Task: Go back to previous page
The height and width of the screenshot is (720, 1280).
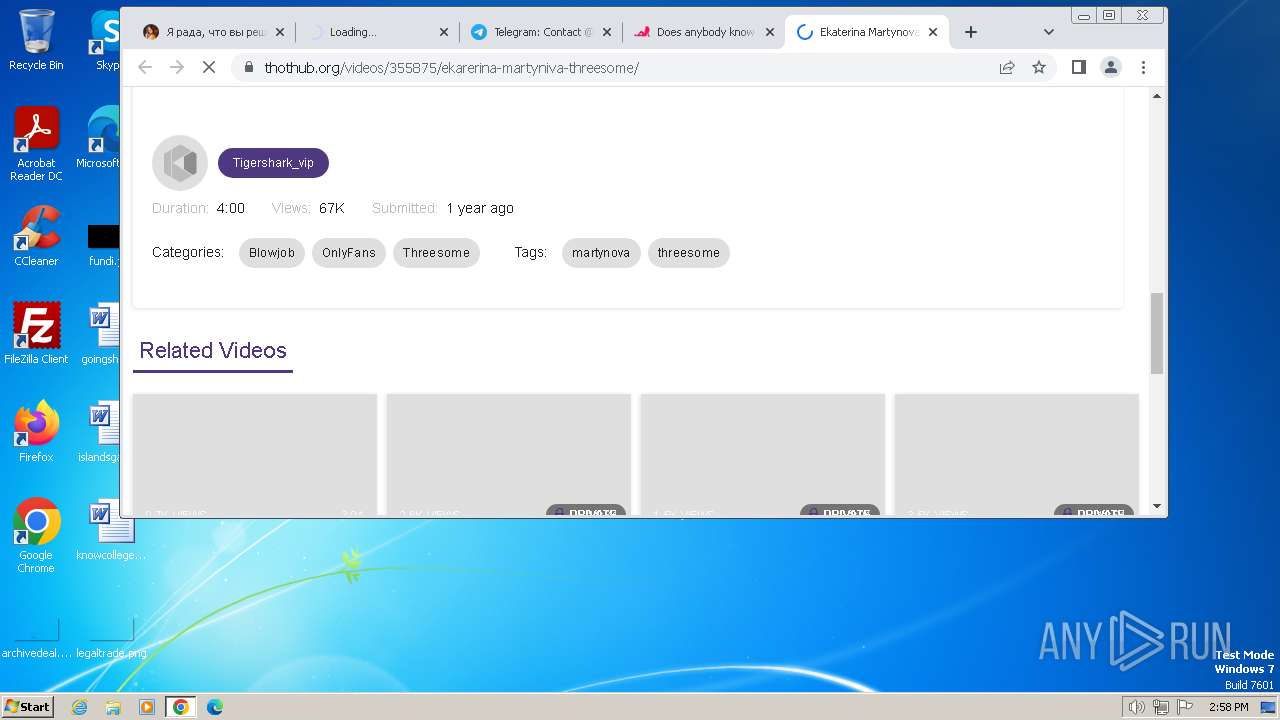Action: pyautogui.click(x=145, y=67)
